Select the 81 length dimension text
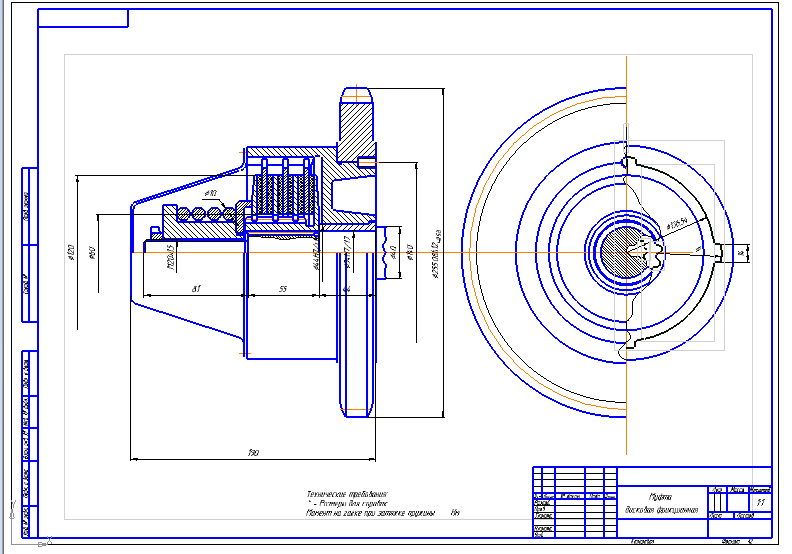 tap(196, 289)
